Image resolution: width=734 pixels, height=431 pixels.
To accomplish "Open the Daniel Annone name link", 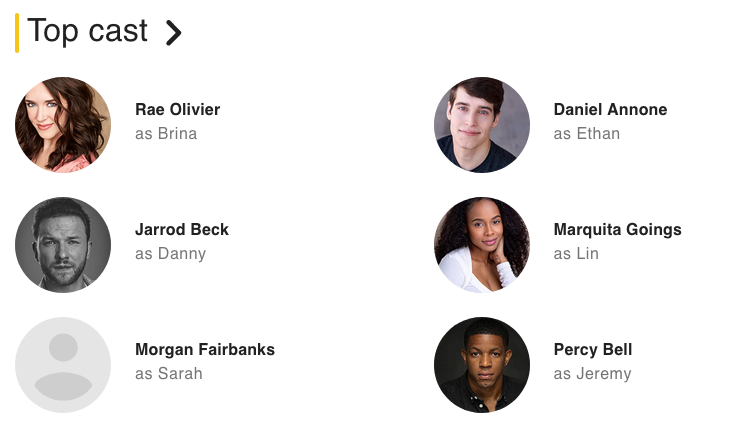I will pyautogui.click(x=610, y=110).
